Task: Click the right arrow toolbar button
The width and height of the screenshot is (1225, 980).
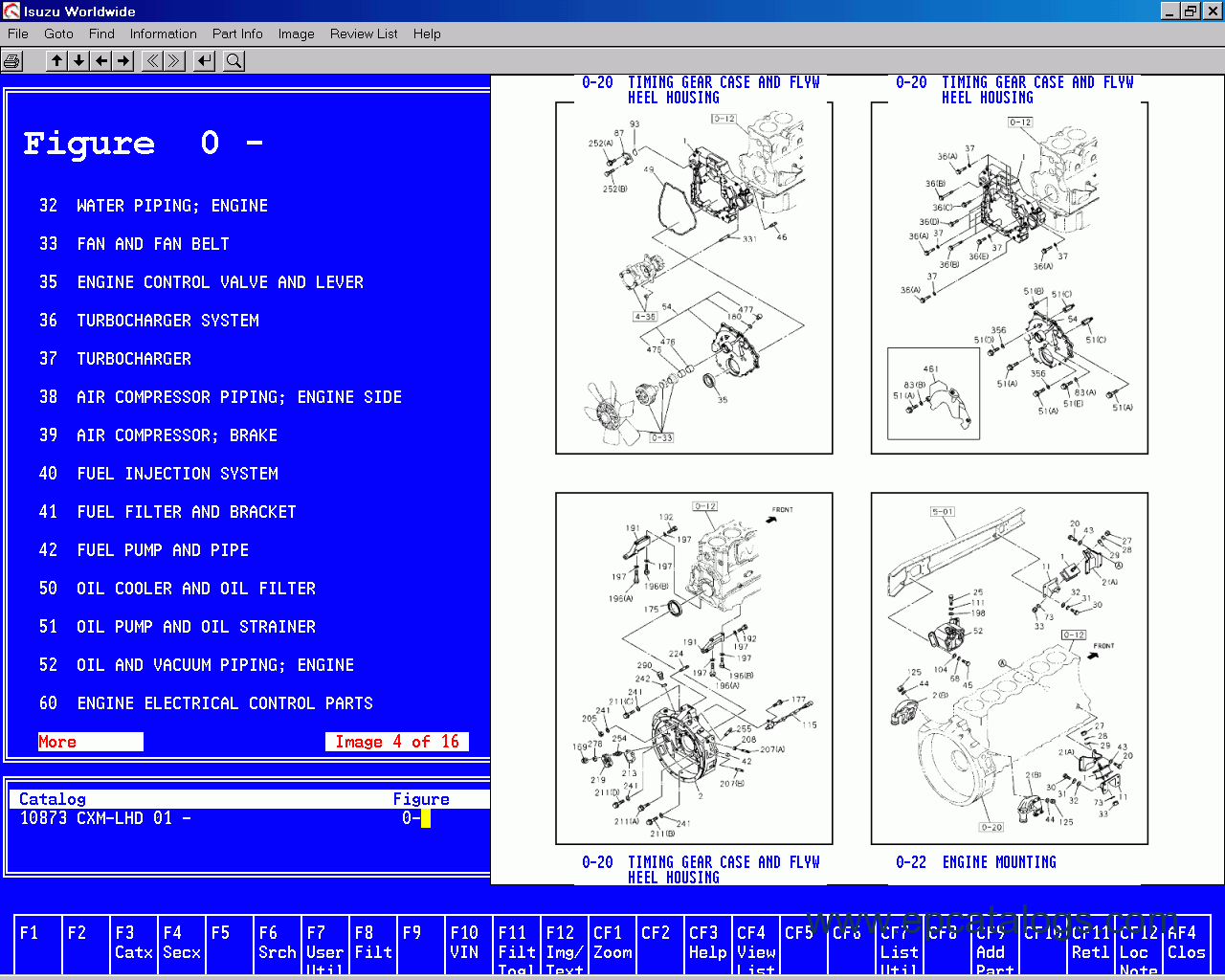Action: click(123, 61)
